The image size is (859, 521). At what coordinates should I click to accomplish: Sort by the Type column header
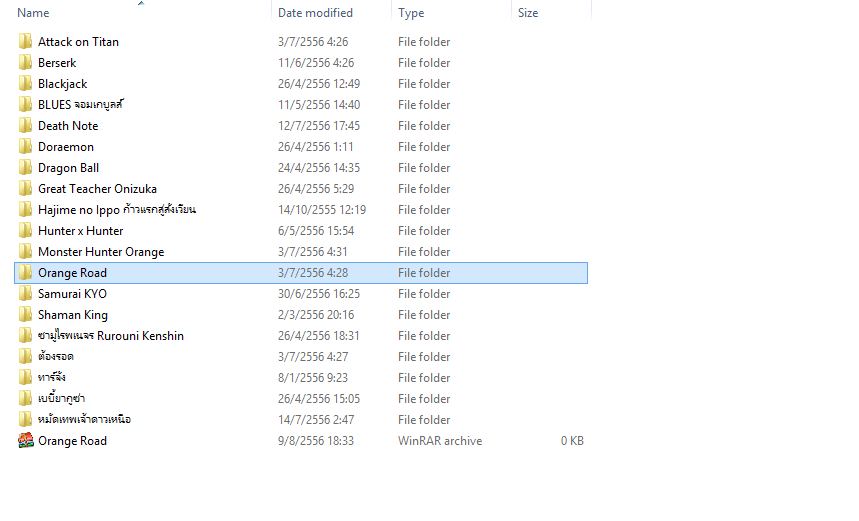pos(411,13)
